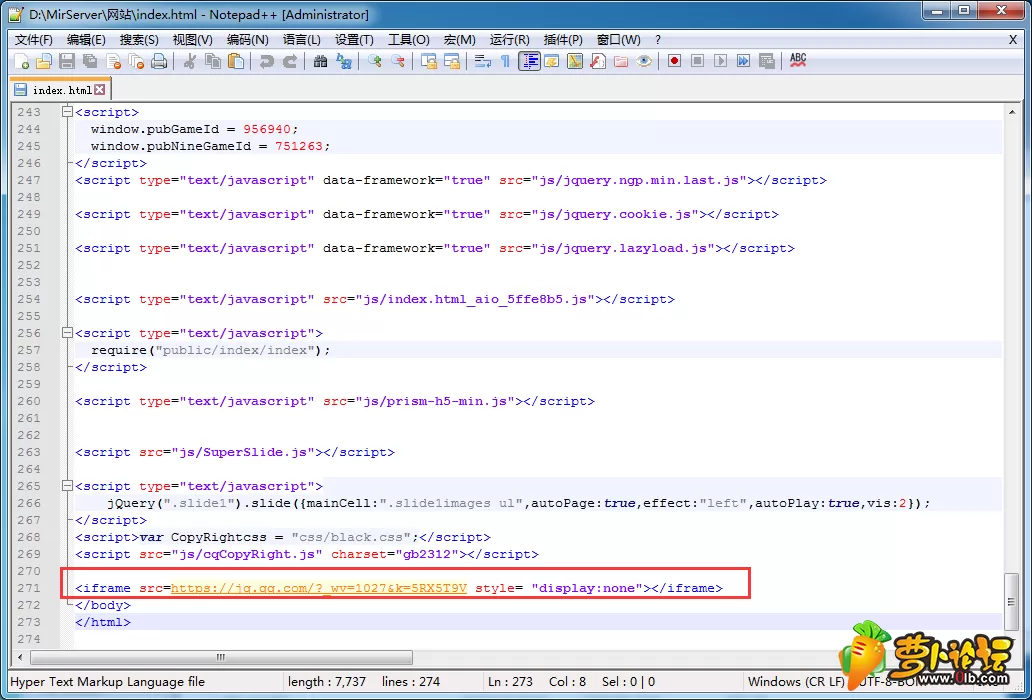This screenshot has width=1032, height=700.
Task: Close the index.html tab
Action: [99, 89]
